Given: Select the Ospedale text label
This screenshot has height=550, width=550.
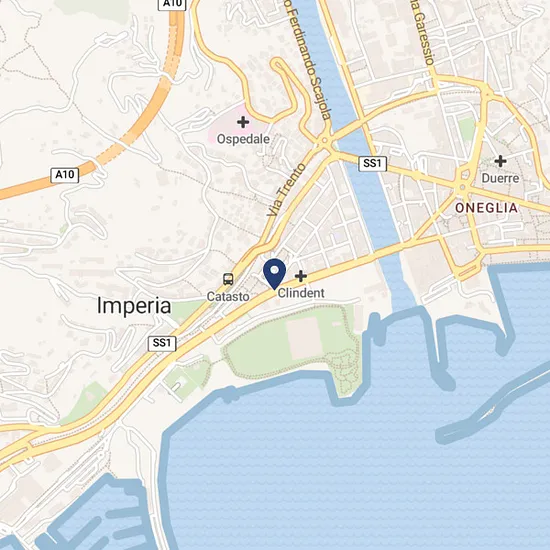Looking at the screenshot, I should tap(243, 139).
